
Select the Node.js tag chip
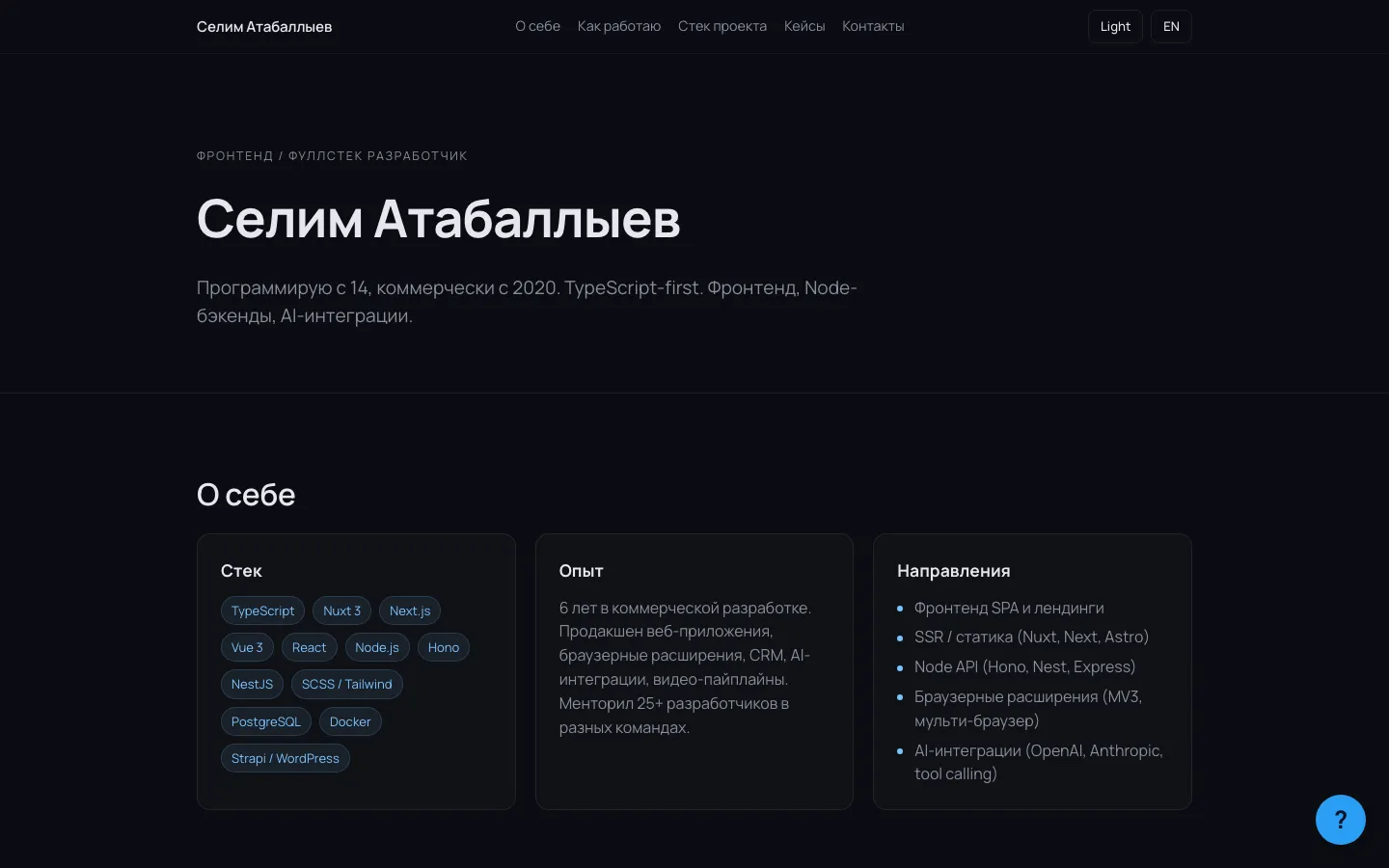(377, 647)
